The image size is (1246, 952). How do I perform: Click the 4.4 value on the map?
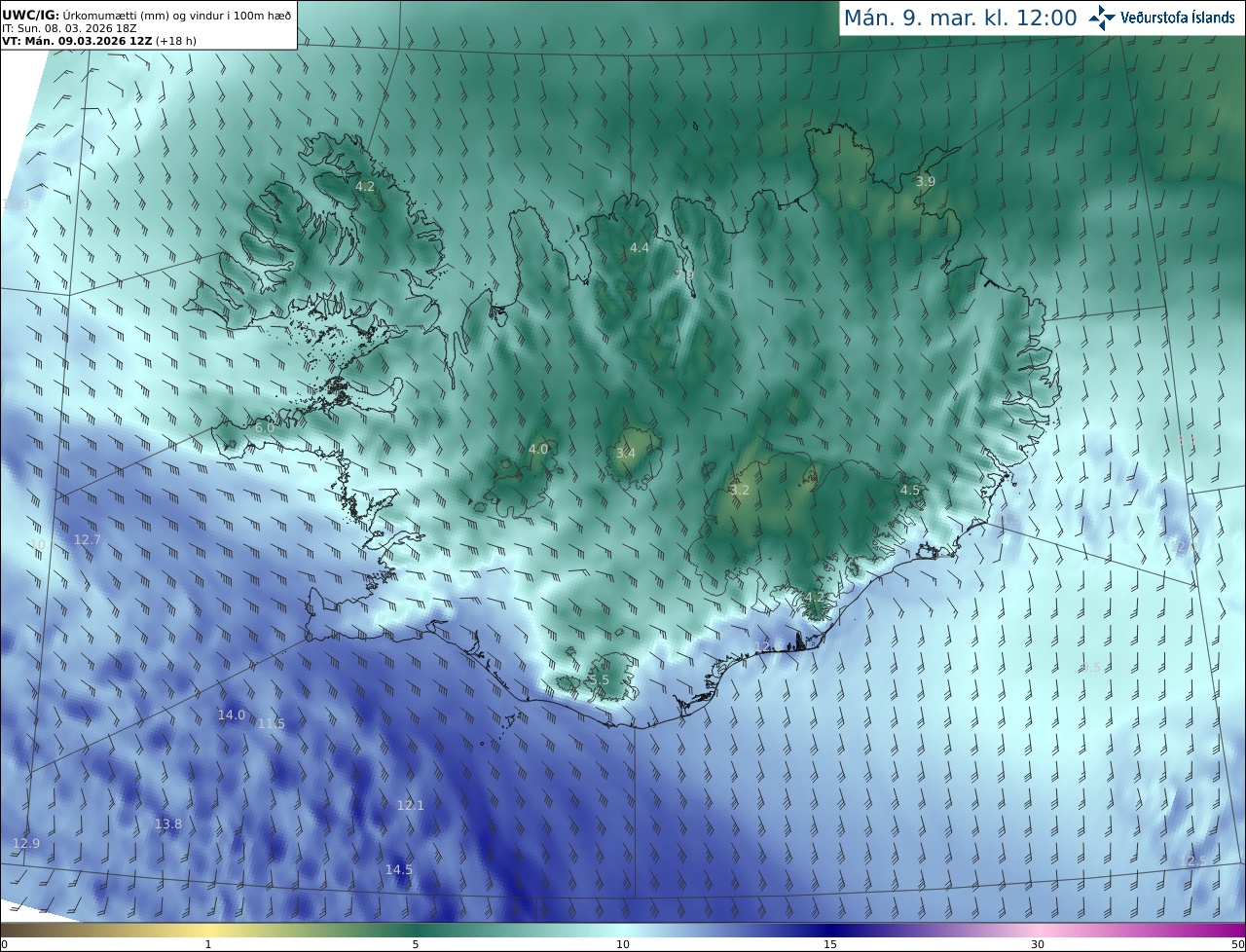pyautogui.click(x=639, y=248)
